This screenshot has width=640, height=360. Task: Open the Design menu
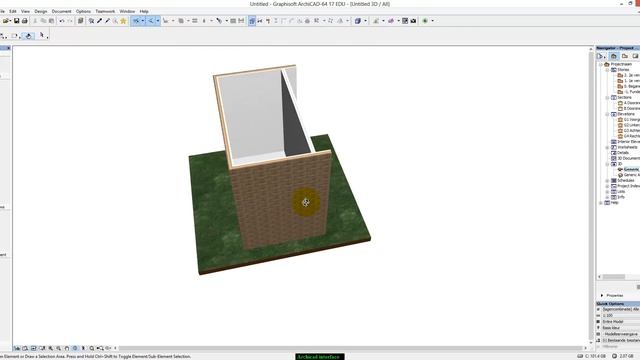(x=41, y=11)
